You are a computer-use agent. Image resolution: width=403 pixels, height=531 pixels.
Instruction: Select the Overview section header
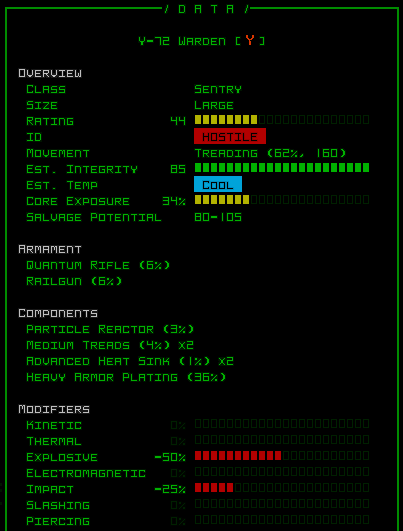[50, 73]
